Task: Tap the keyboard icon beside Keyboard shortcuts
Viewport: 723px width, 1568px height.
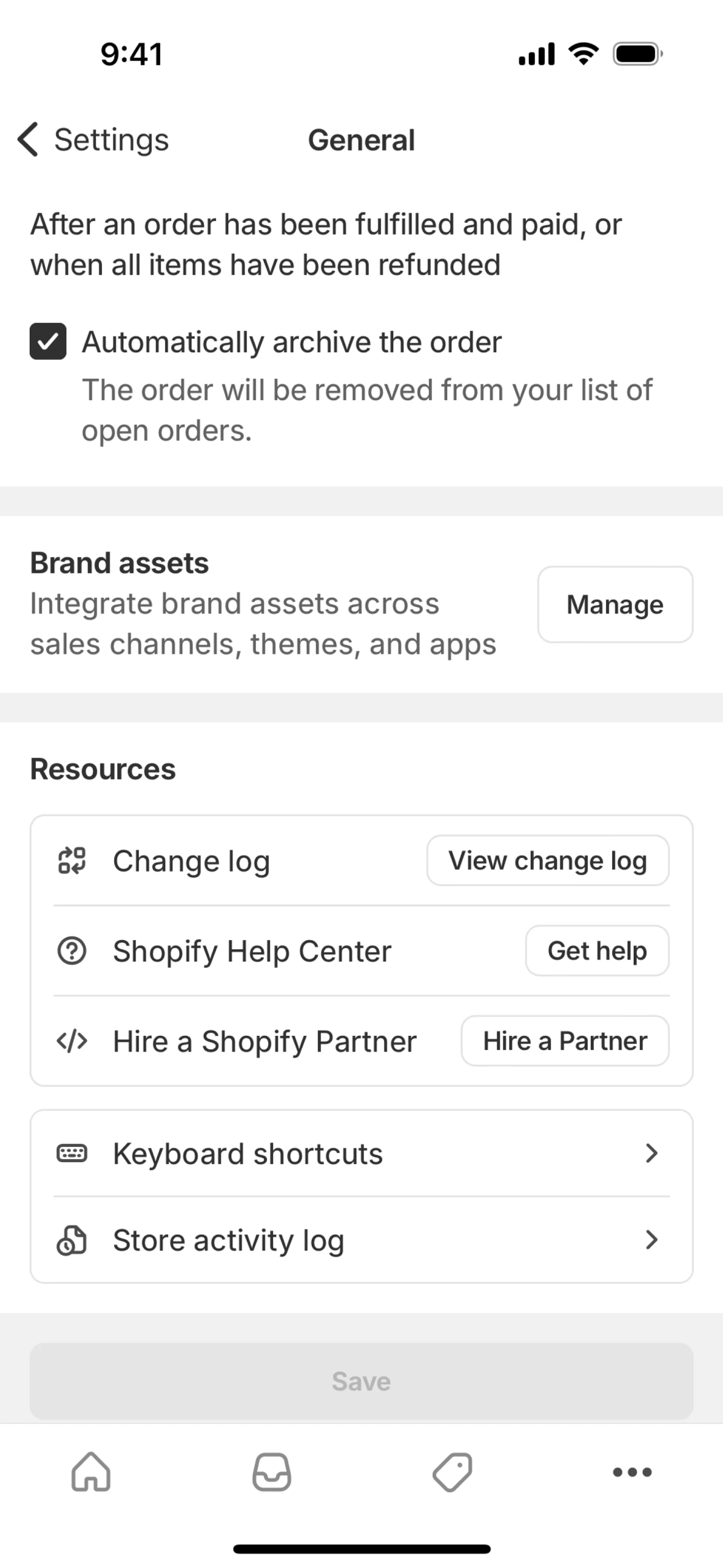Action: [72, 1153]
